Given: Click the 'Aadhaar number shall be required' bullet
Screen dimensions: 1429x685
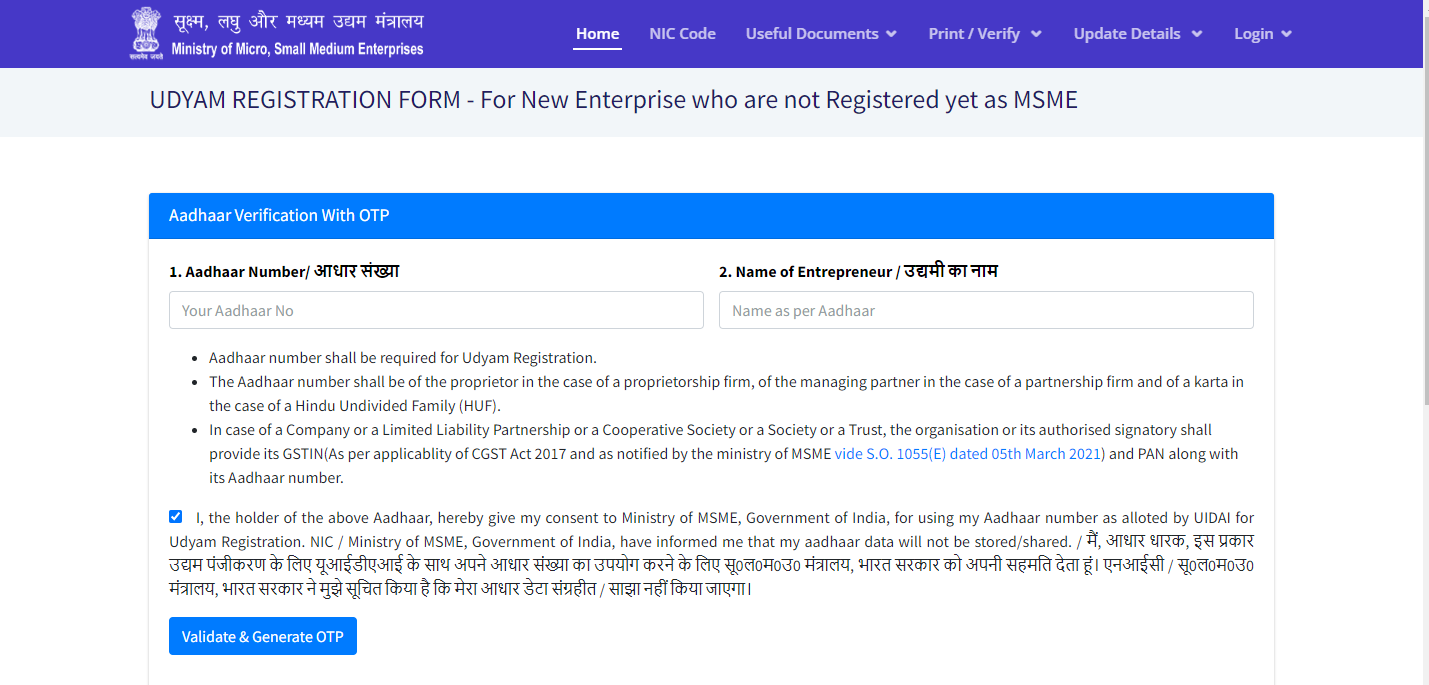Looking at the screenshot, I should (x=402, y=358).
